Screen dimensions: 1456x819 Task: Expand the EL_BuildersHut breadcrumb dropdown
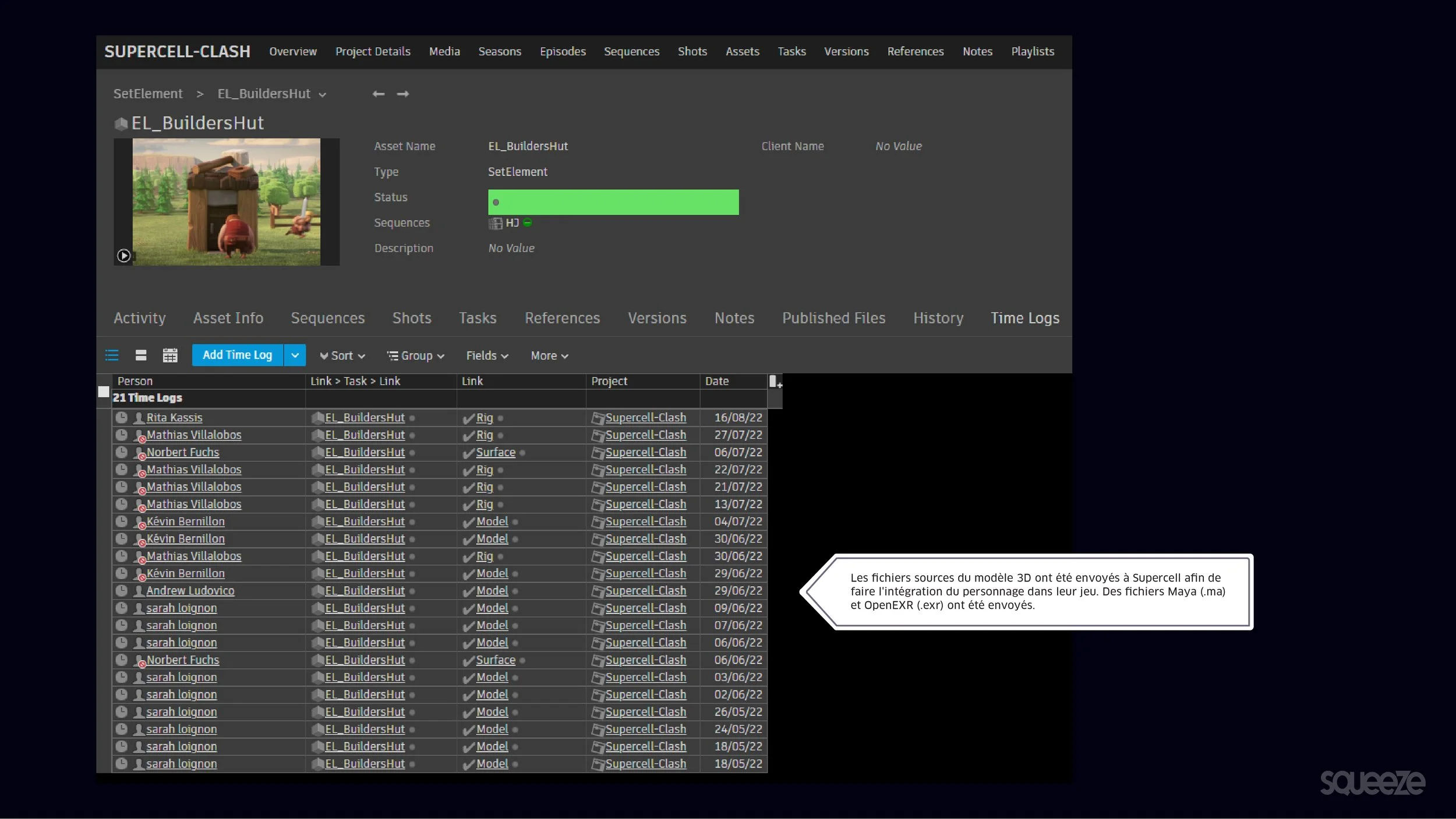coord(322,95)
